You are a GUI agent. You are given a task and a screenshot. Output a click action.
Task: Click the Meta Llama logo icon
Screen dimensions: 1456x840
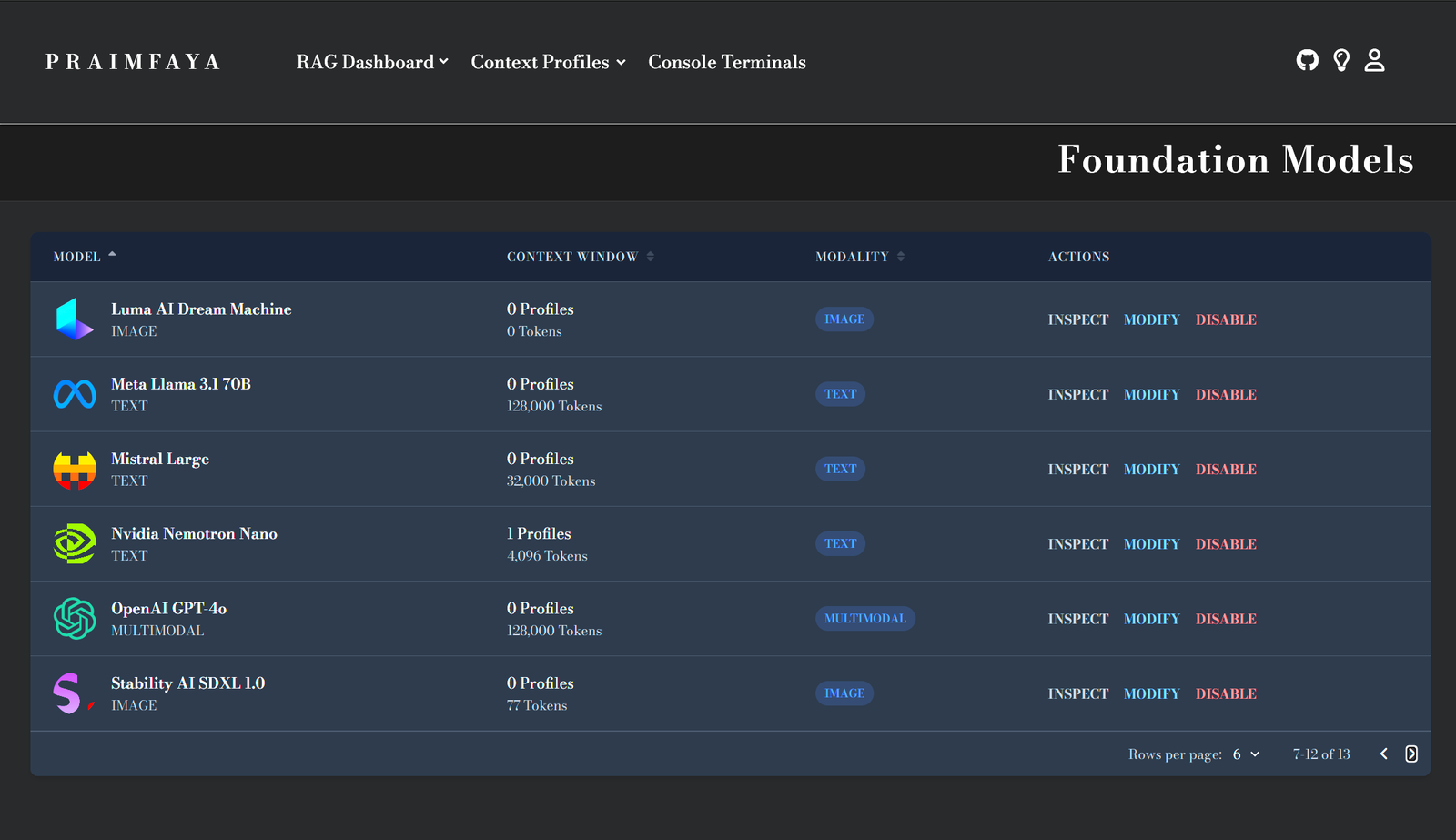(75, 394)
